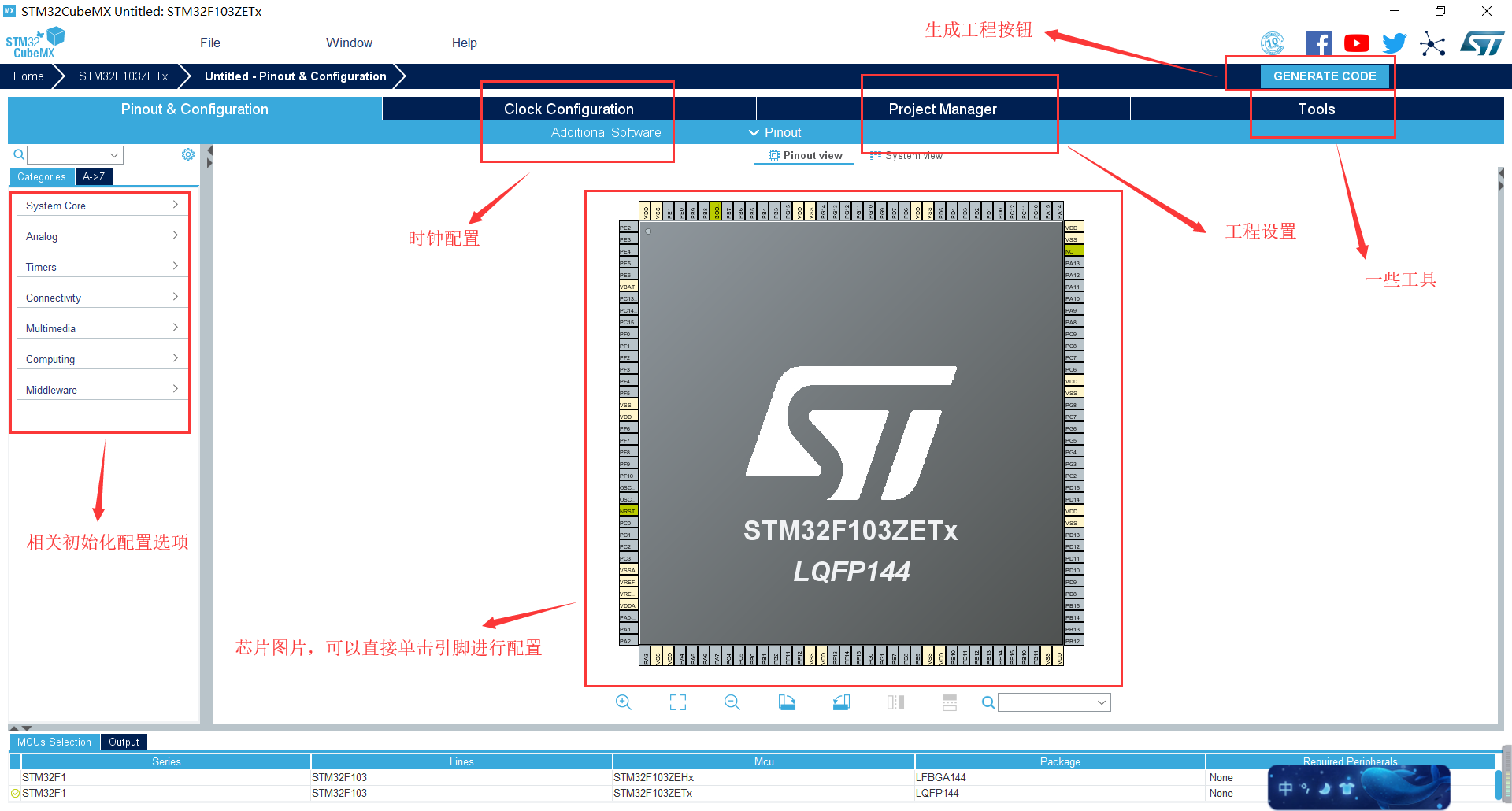Click the 10 years anniversary badge icon

1273,43
